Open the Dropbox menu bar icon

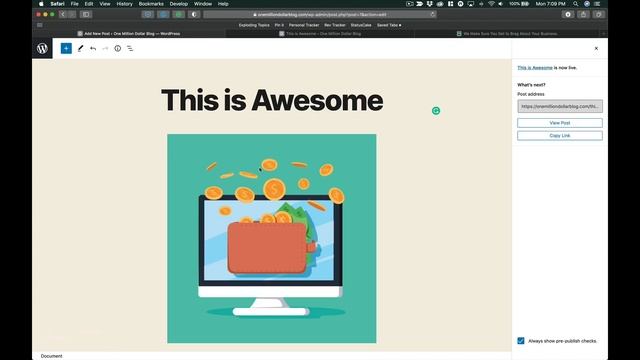(x=429, y=4)
